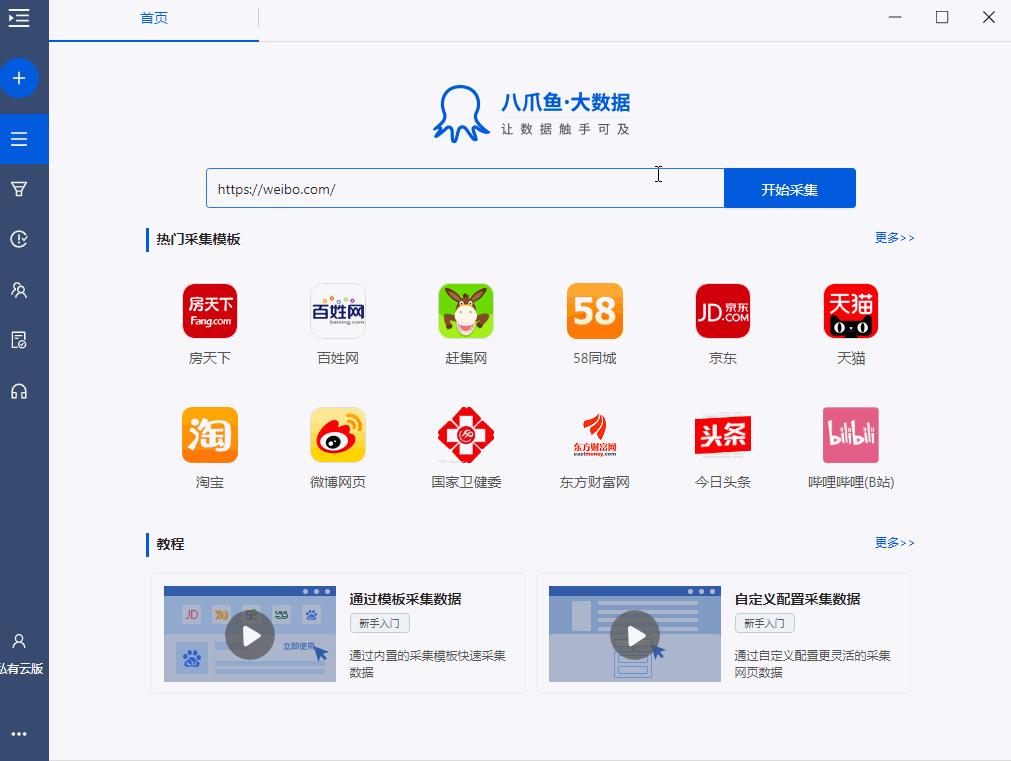Collapse the sidebar with the top menu icon
1011x761 pixels.
coord(19,18)
